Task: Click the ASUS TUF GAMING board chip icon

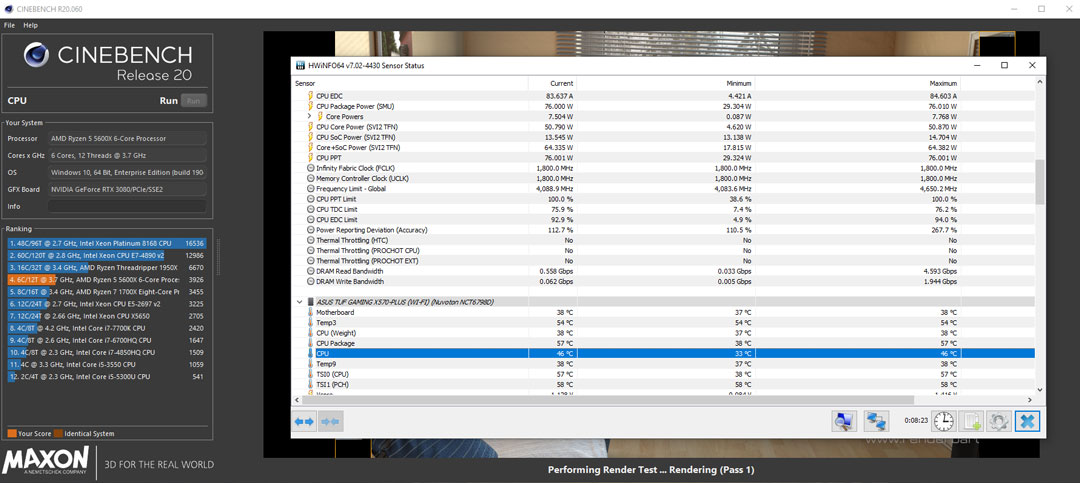Action: coord(311,302)
